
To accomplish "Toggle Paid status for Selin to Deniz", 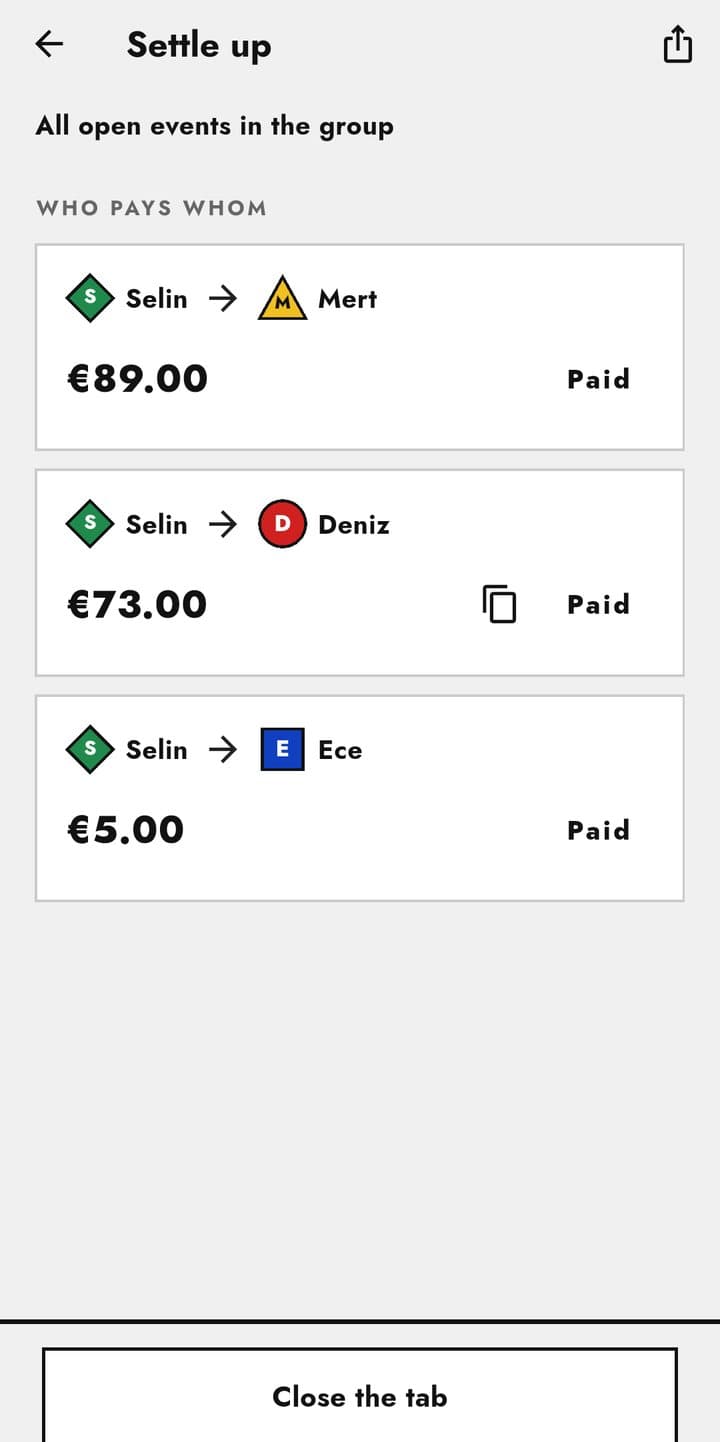I will point(598,604).
